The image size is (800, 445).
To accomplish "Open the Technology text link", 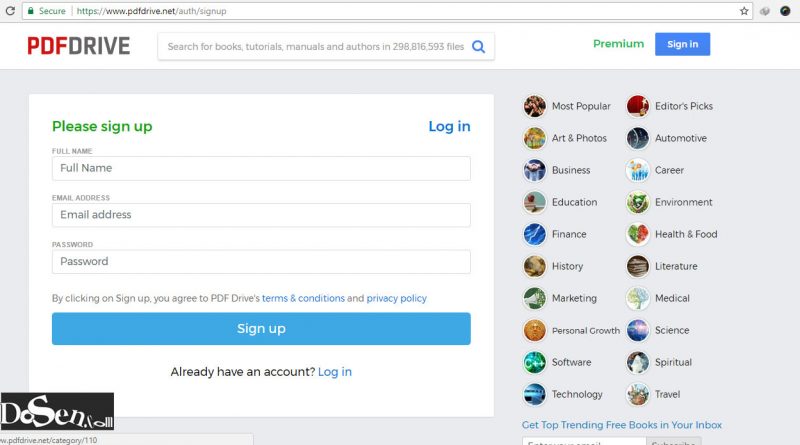I will coord(577,394).
